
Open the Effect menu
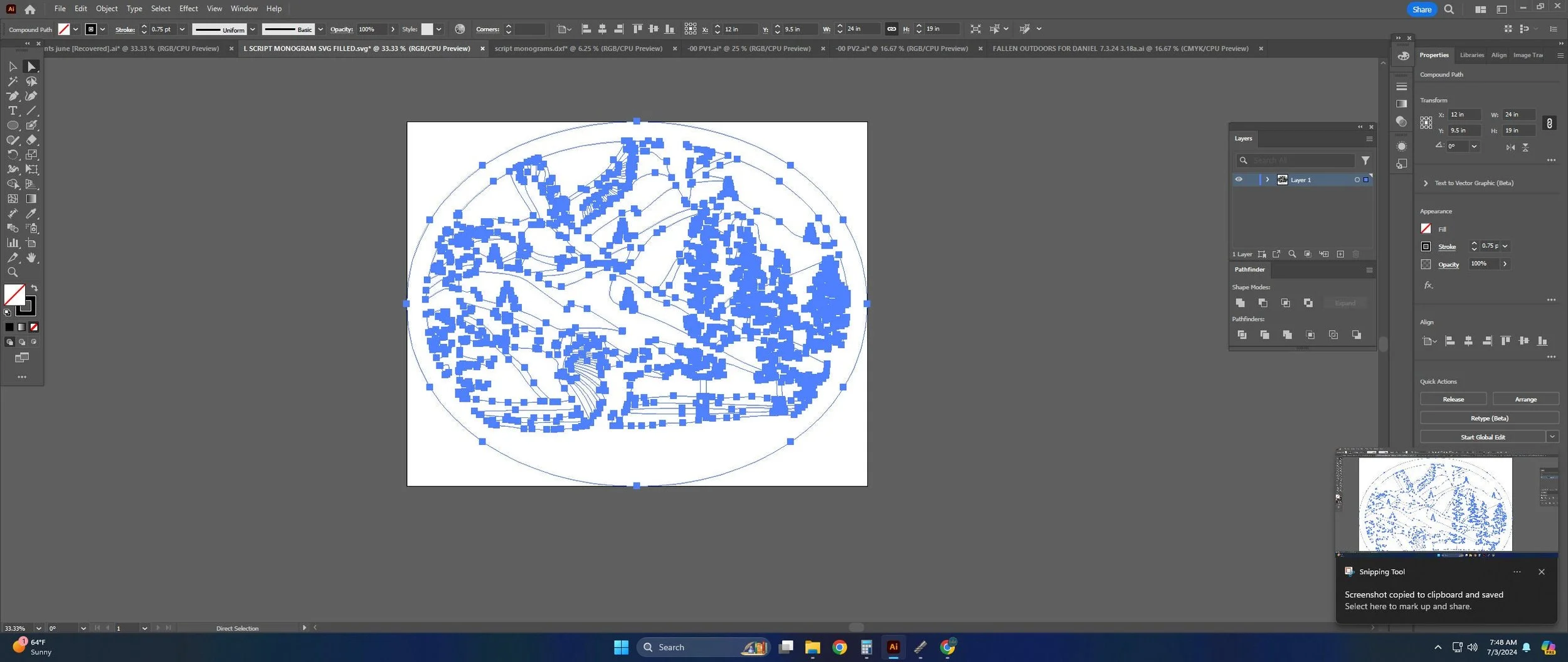pyautogui.click(x=188, y=9)
